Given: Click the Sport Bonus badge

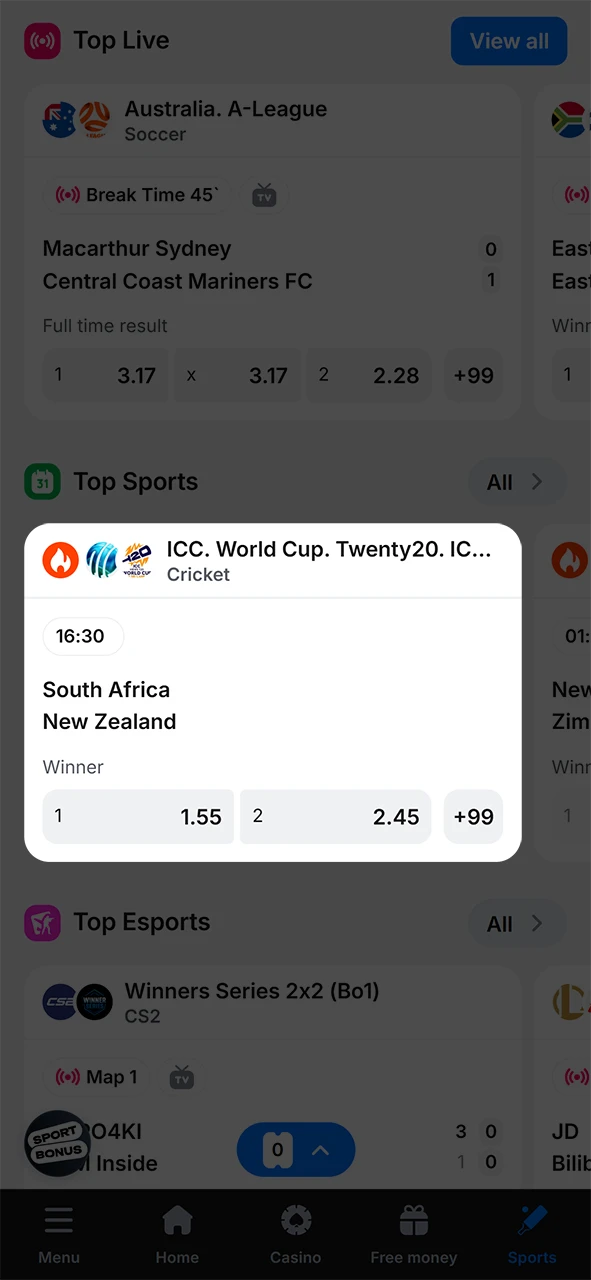Looking at the screenshot, I should (x=56, y=1143).
